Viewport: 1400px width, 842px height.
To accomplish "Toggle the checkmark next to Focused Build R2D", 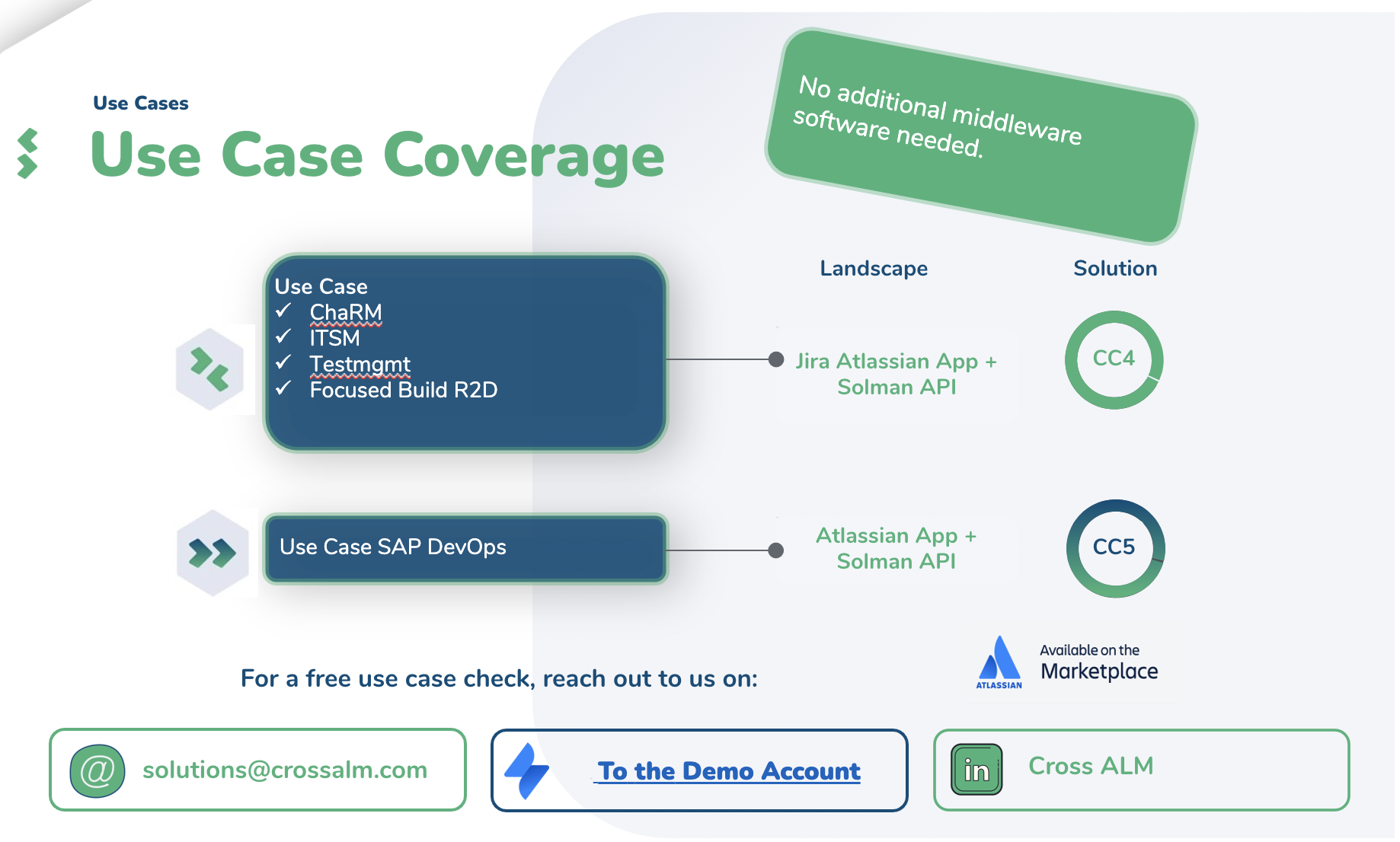I will pos(283,390).
